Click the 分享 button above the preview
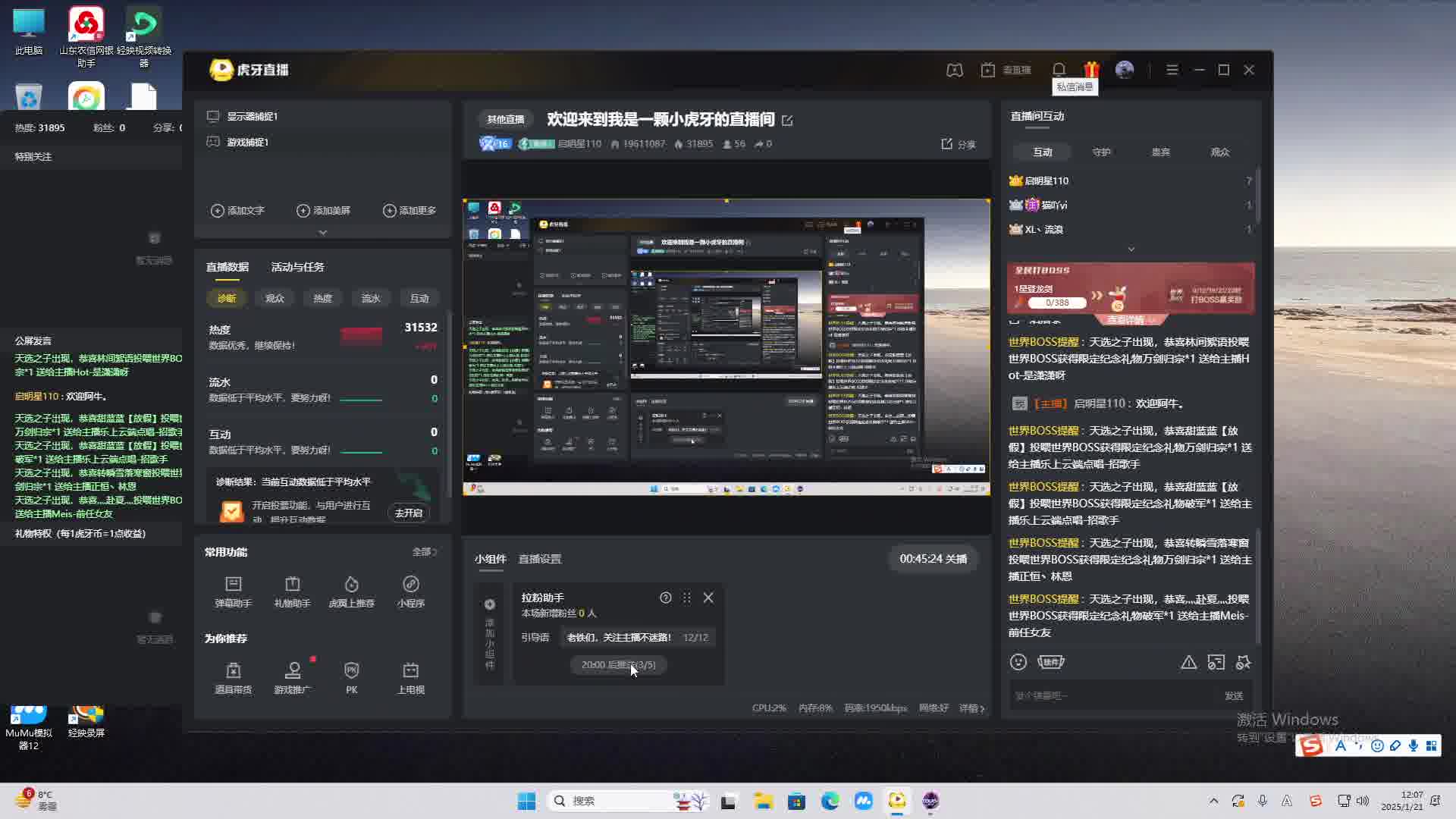1456x819 pixels. [x=958, y=144]
